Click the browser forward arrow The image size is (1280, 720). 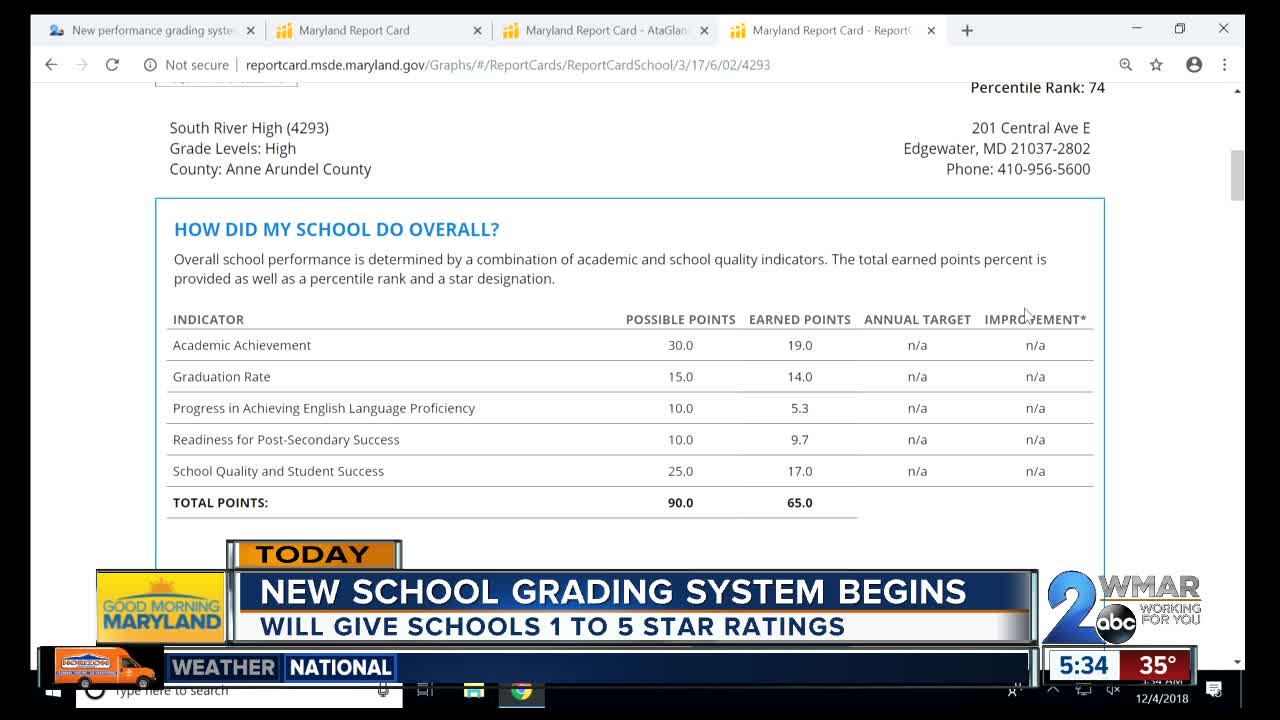[x=82, y=64]
